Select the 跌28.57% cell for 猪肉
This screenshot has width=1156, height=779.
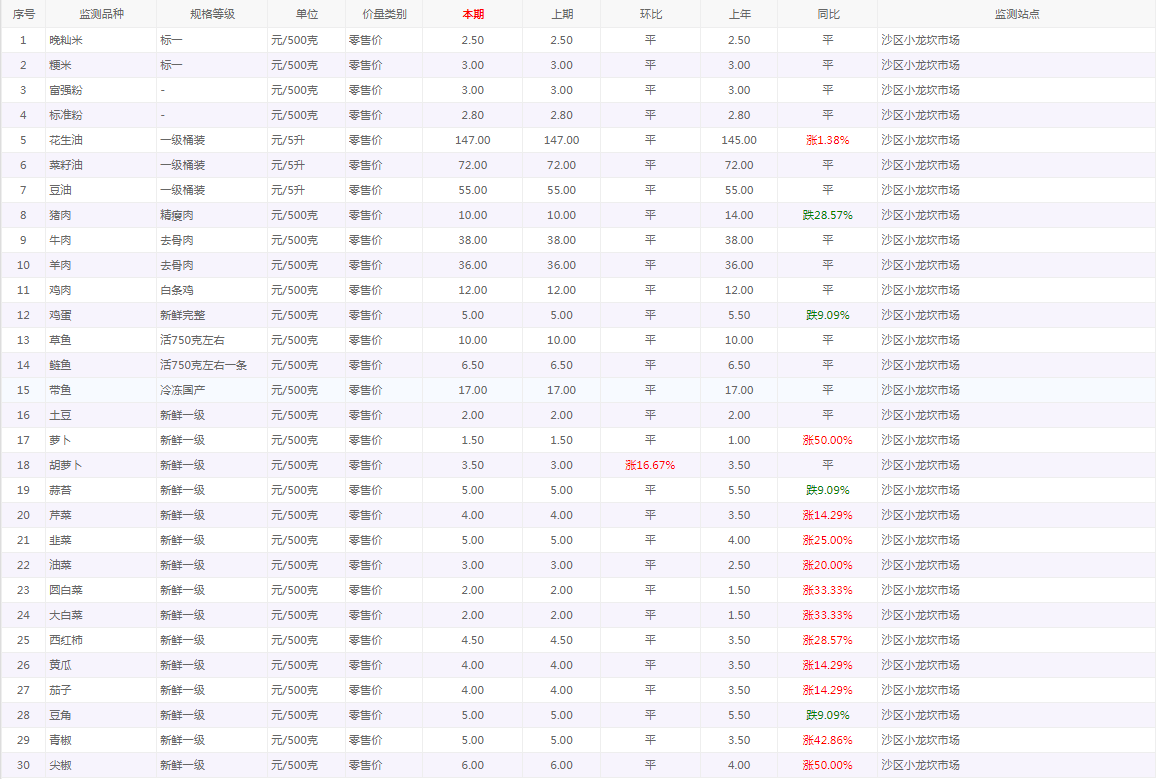pos(827,215)
